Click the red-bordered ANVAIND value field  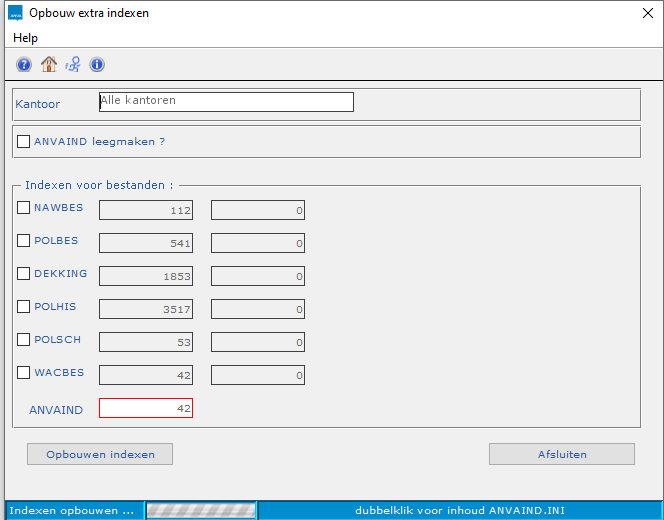146,408
